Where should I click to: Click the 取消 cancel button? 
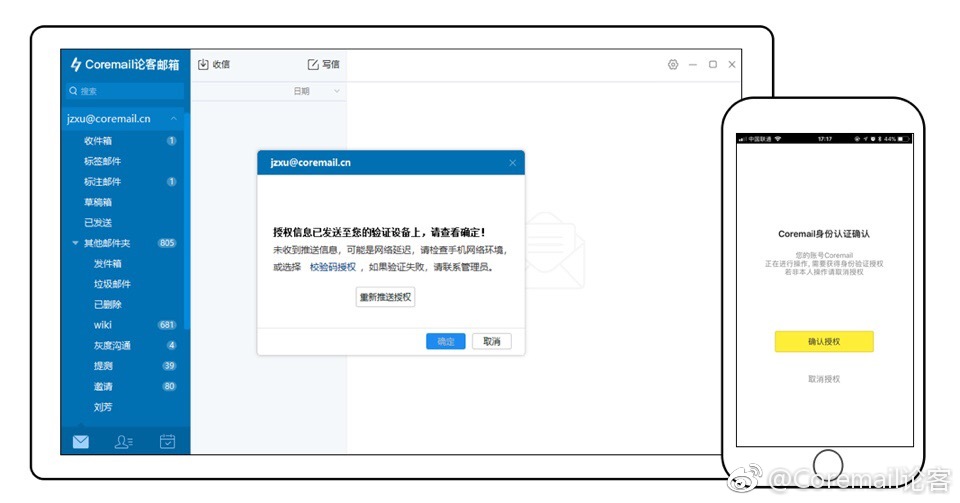(x=492, y=341)
